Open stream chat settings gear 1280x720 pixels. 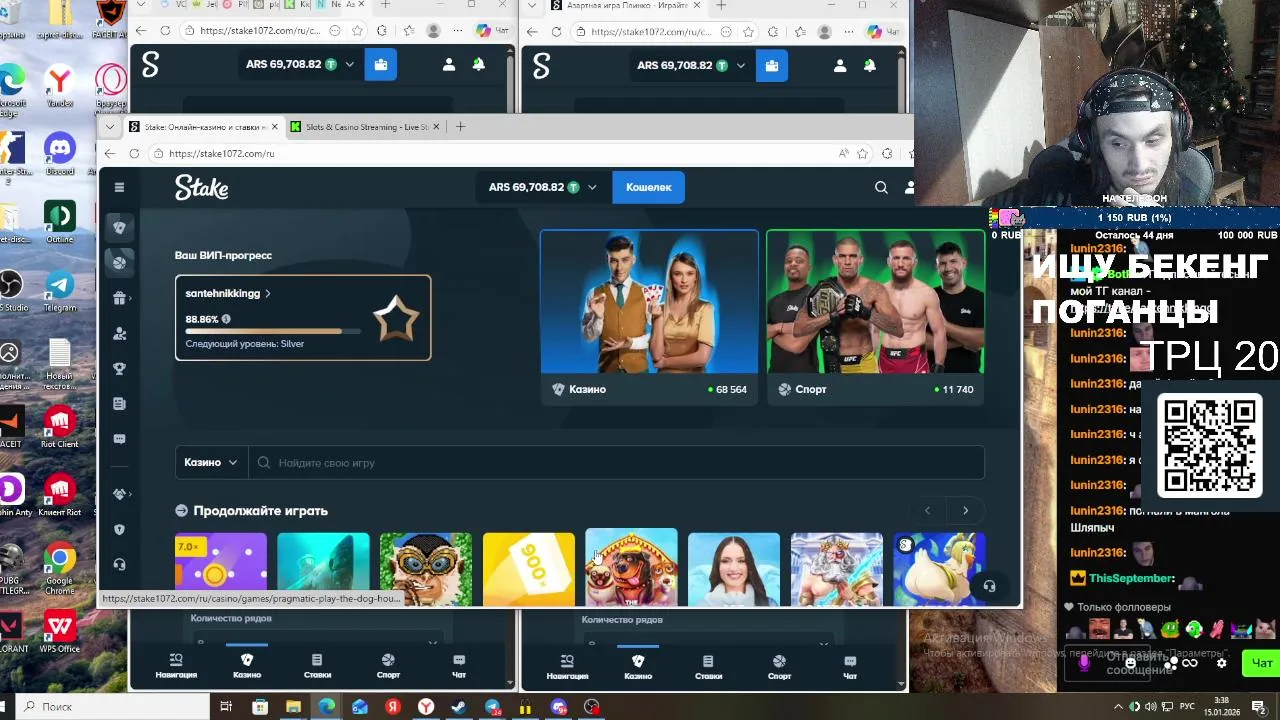[1221, 663]
